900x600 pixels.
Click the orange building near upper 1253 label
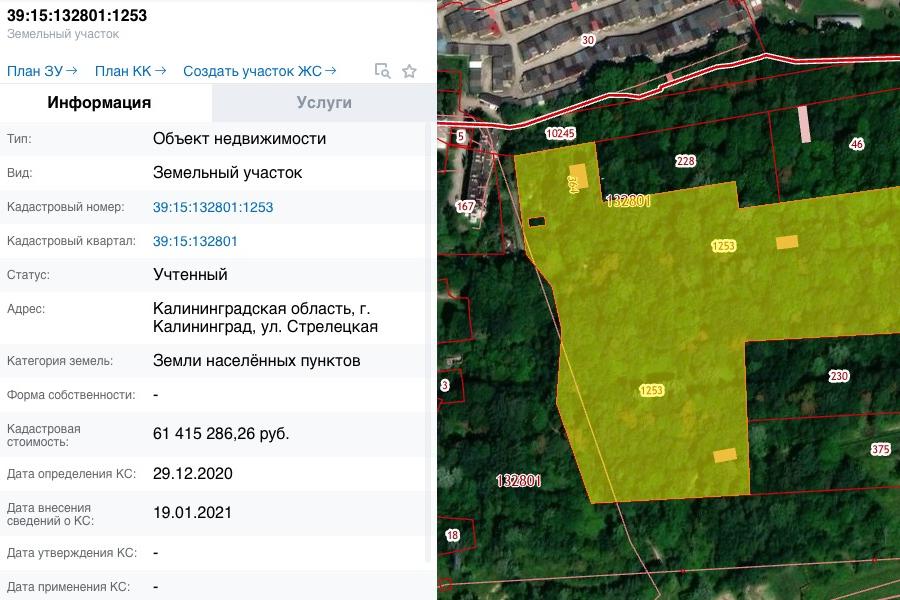pos(788,242)
